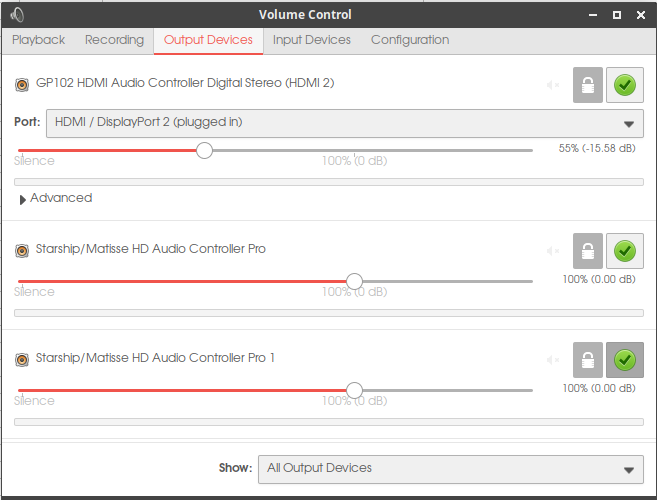Open the Show All Output Devices dropdown

450,468
